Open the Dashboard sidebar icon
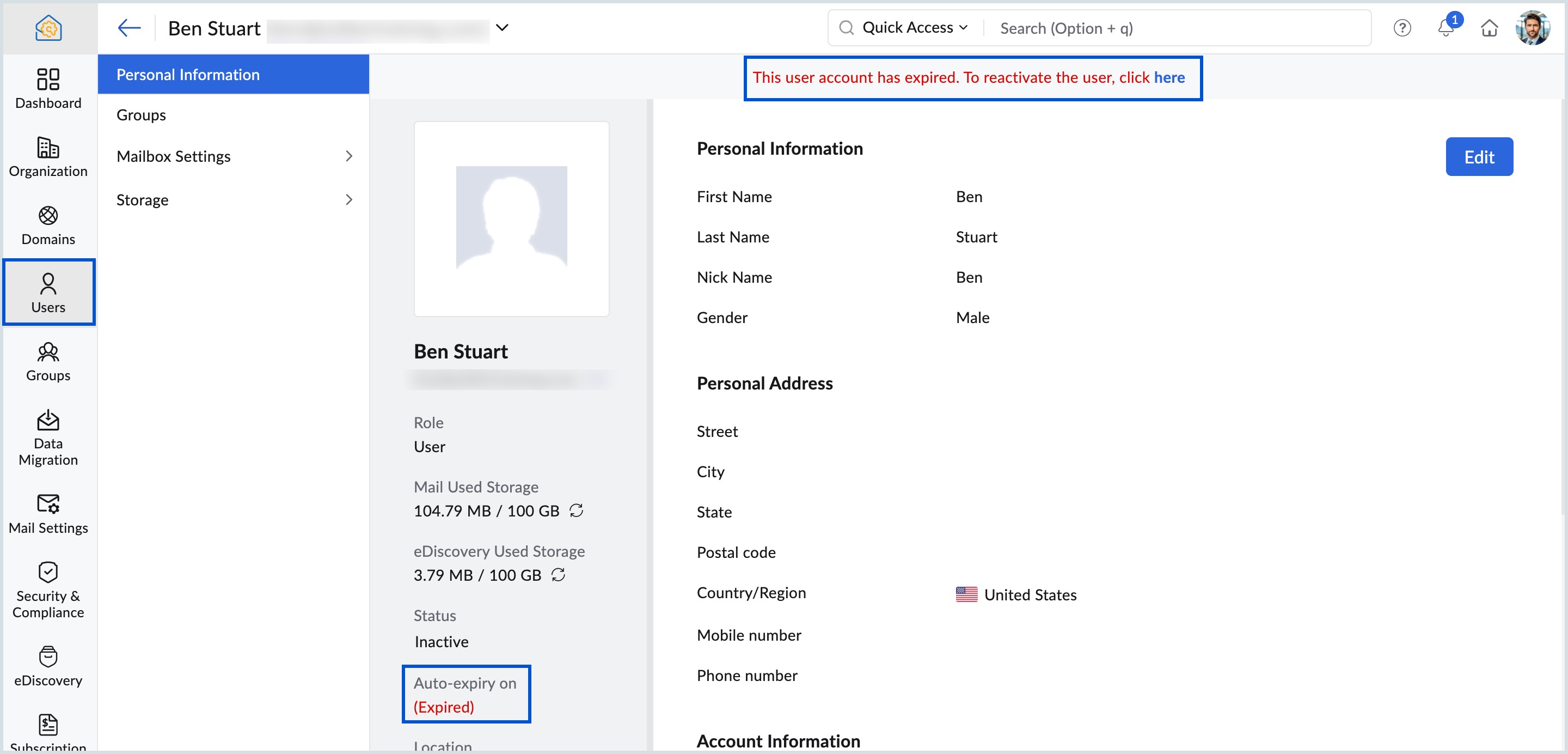 point(48,88)
